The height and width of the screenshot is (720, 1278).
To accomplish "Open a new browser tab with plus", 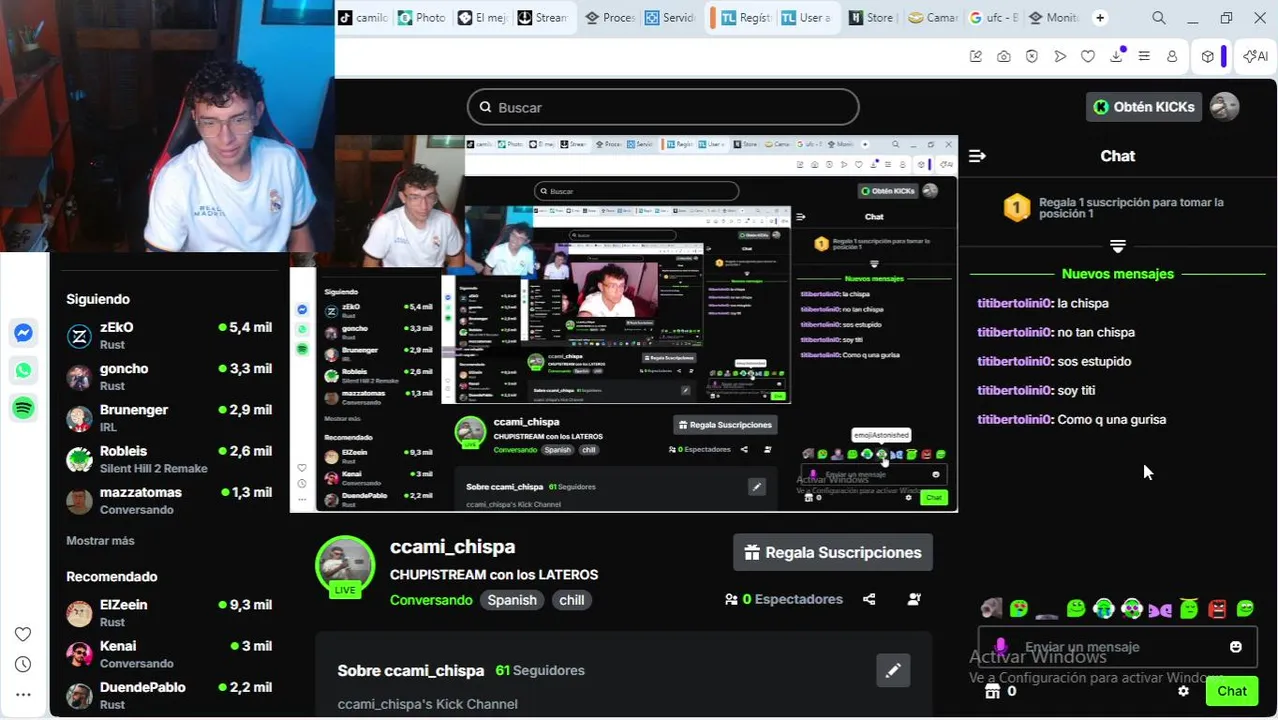I will [1100, 18].
